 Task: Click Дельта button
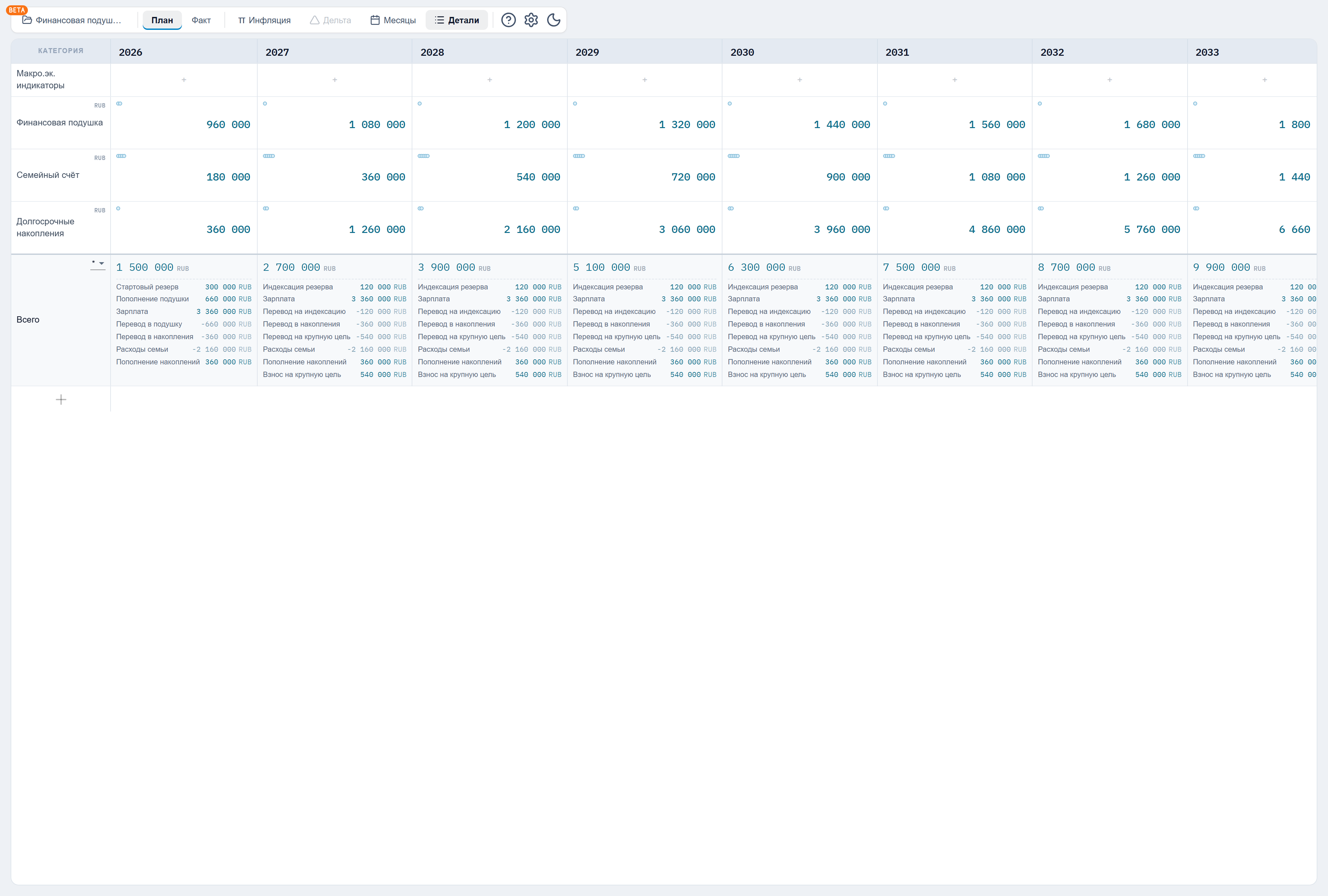pyautogui.click(x=330, y=20)
